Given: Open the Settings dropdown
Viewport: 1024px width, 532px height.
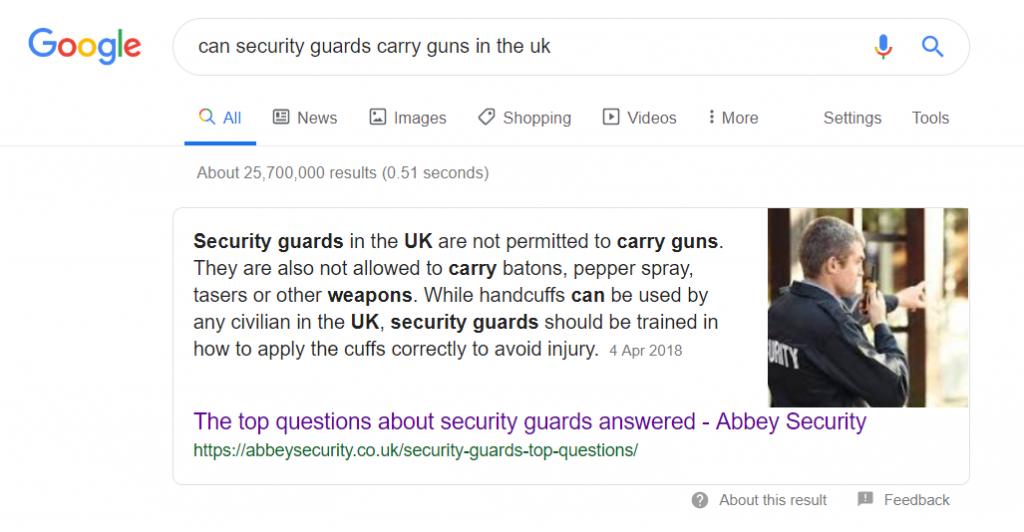Looking at the screenshot, I should pos(852,118).
